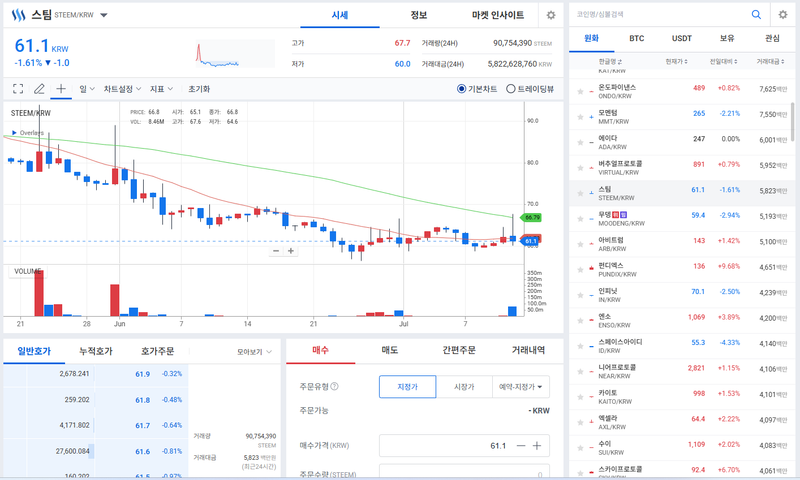The image size is (800, 480).
Task: Favorite STEEM/KRW with its star
Action: point(580,193)
